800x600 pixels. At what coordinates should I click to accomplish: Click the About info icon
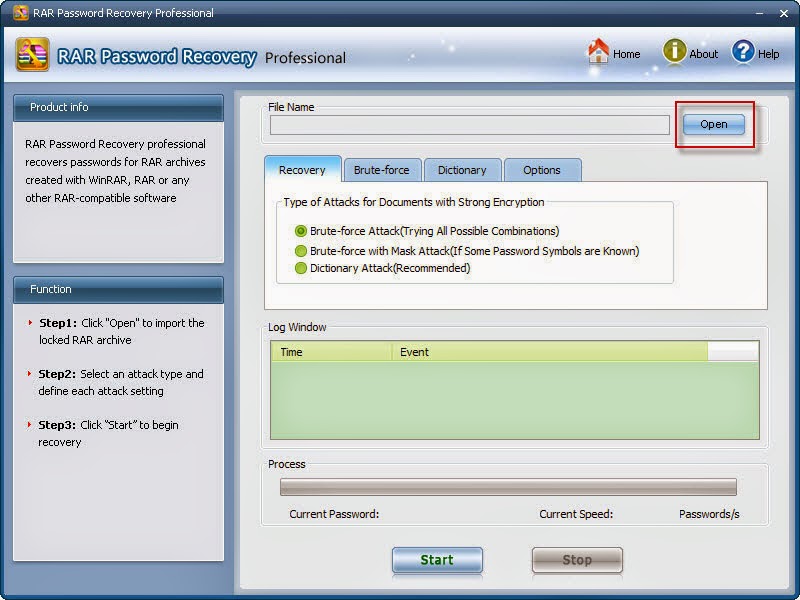[674, 51]
